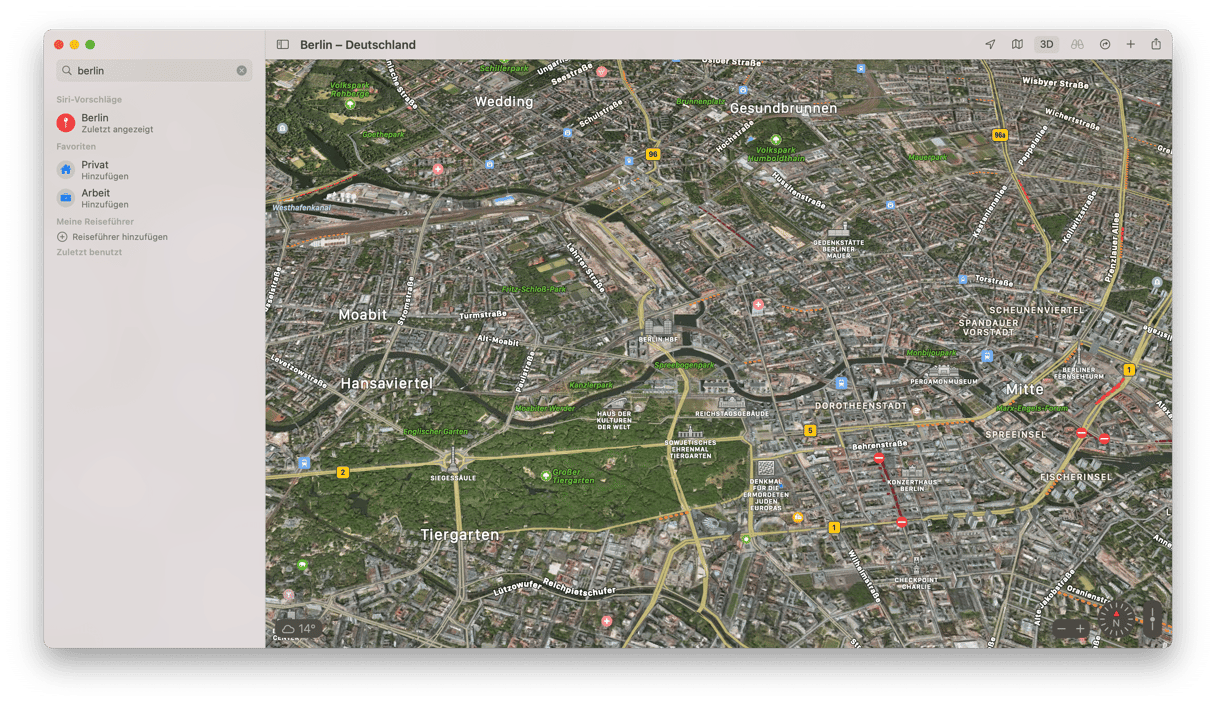The image size is (1216, 706).
Task: Zoom in with the map plus button
Action: [x=1080, y=629]
